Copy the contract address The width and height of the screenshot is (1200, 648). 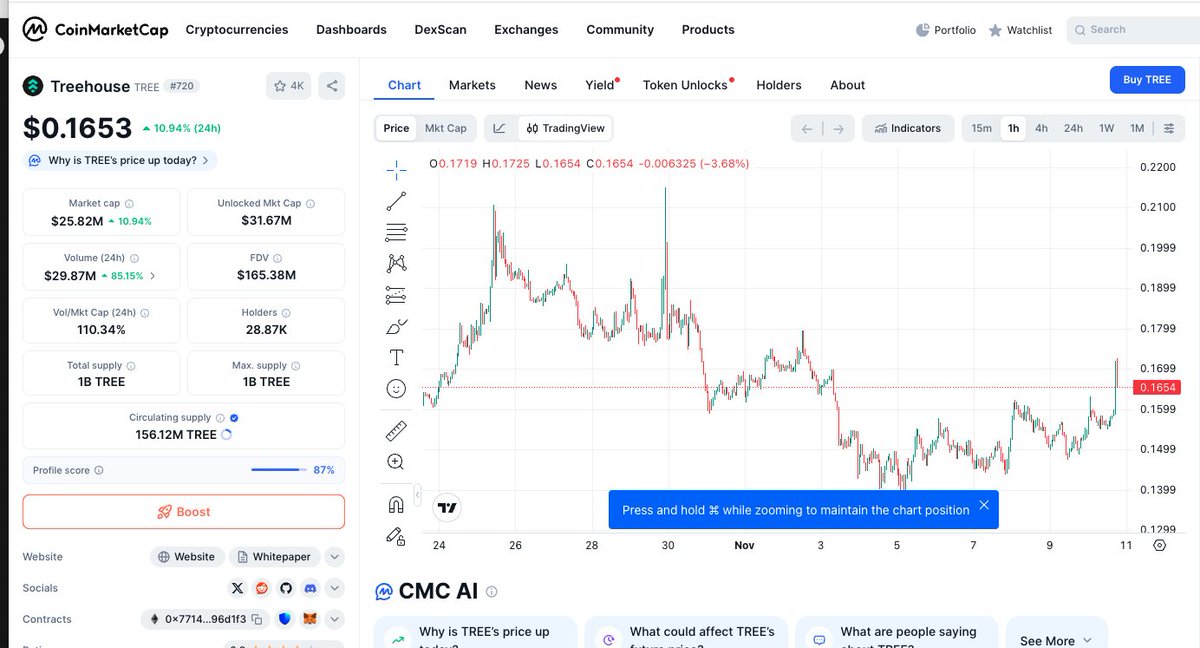click(x=257, y=619)
